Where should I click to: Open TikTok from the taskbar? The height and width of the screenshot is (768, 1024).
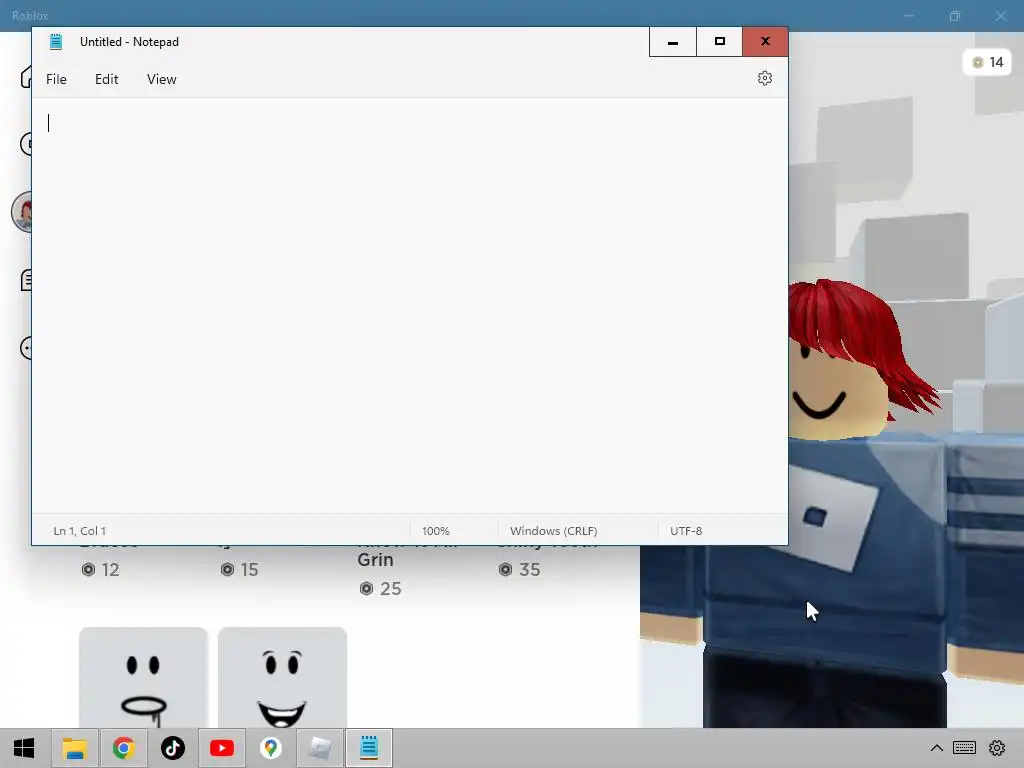tap(173, 748)
